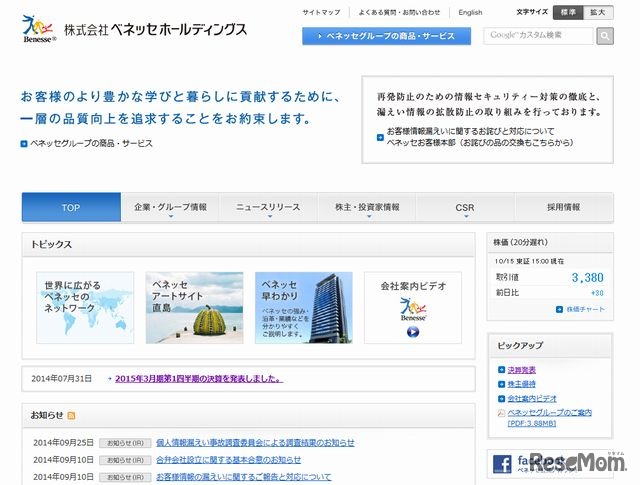Image resolution: width=640 pixels, height=485 pixels.
Task: Open the ベネッセ早わかり banner
Action: pos(304,308)
